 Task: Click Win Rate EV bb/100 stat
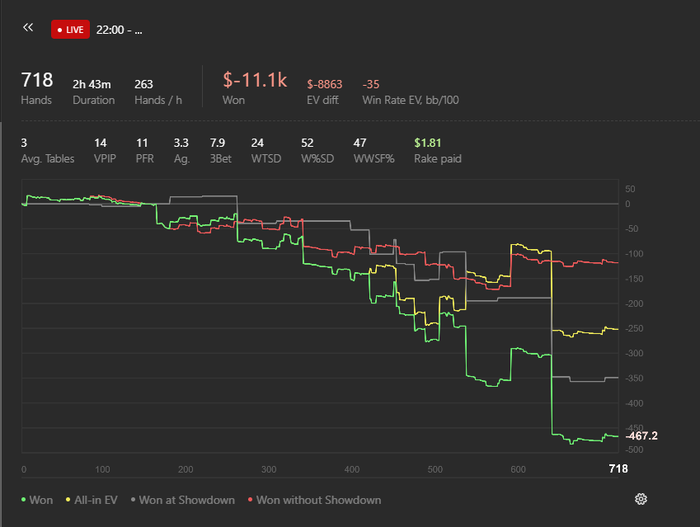click(x=410, y=92)
